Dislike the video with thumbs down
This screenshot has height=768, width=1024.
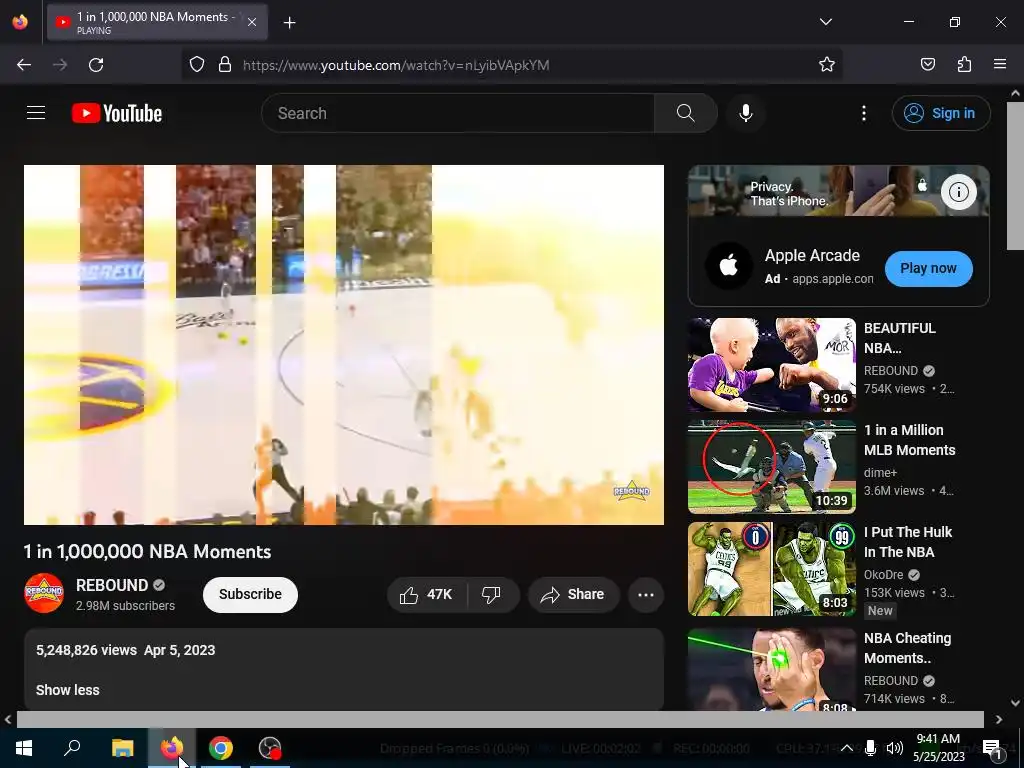click(x=492, y=595)
